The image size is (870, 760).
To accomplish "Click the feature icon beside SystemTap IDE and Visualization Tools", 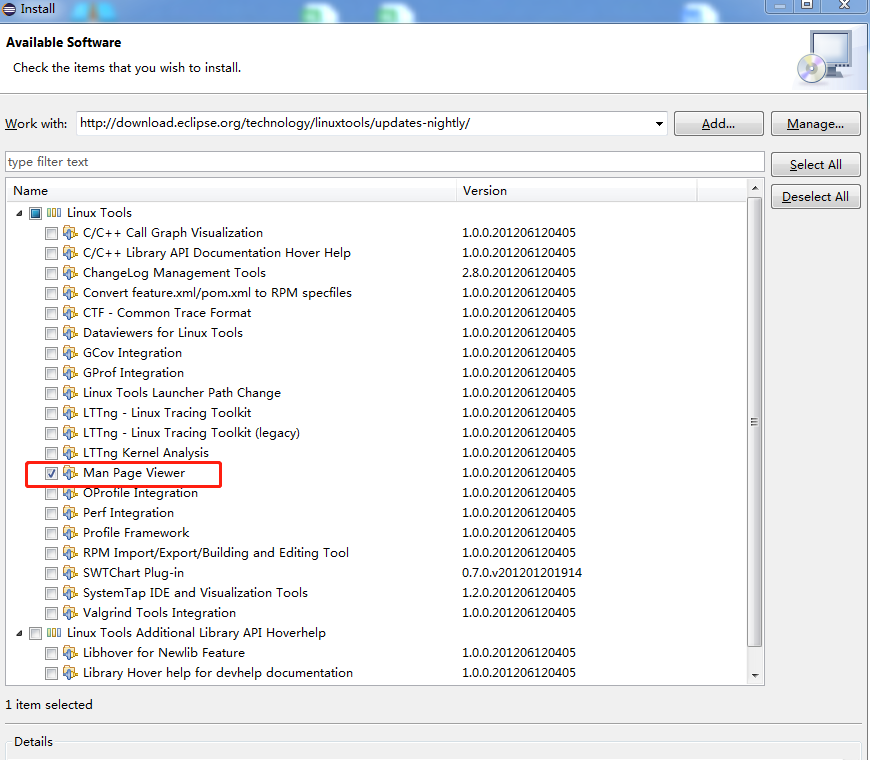I will click(70, 592).
